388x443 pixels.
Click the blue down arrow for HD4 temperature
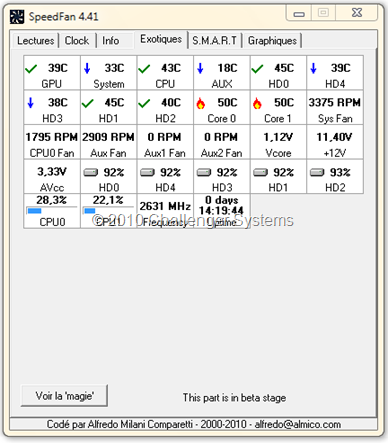313,68
